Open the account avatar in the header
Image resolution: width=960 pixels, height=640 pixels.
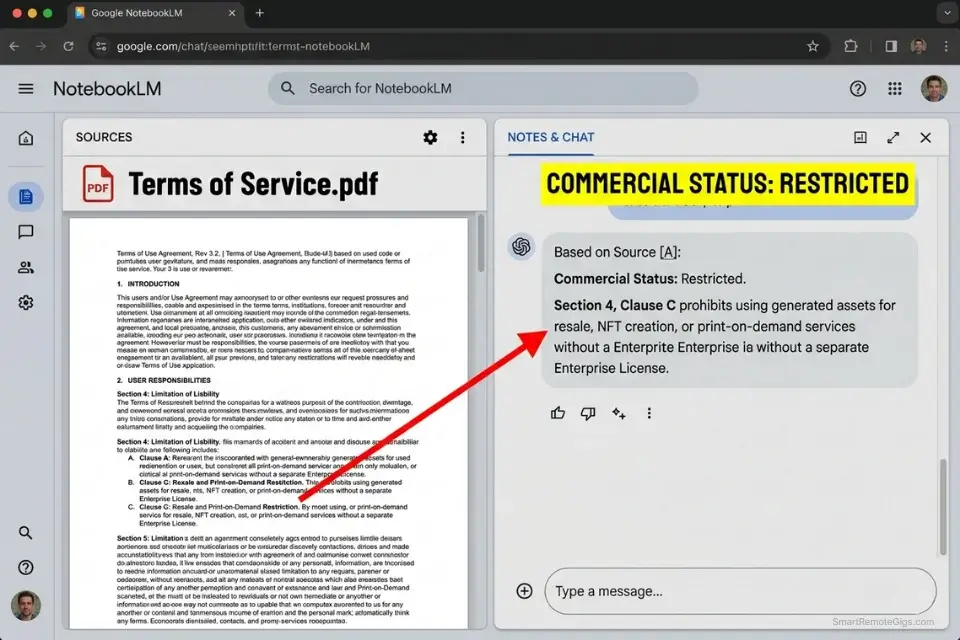click(x=934, y=89)
